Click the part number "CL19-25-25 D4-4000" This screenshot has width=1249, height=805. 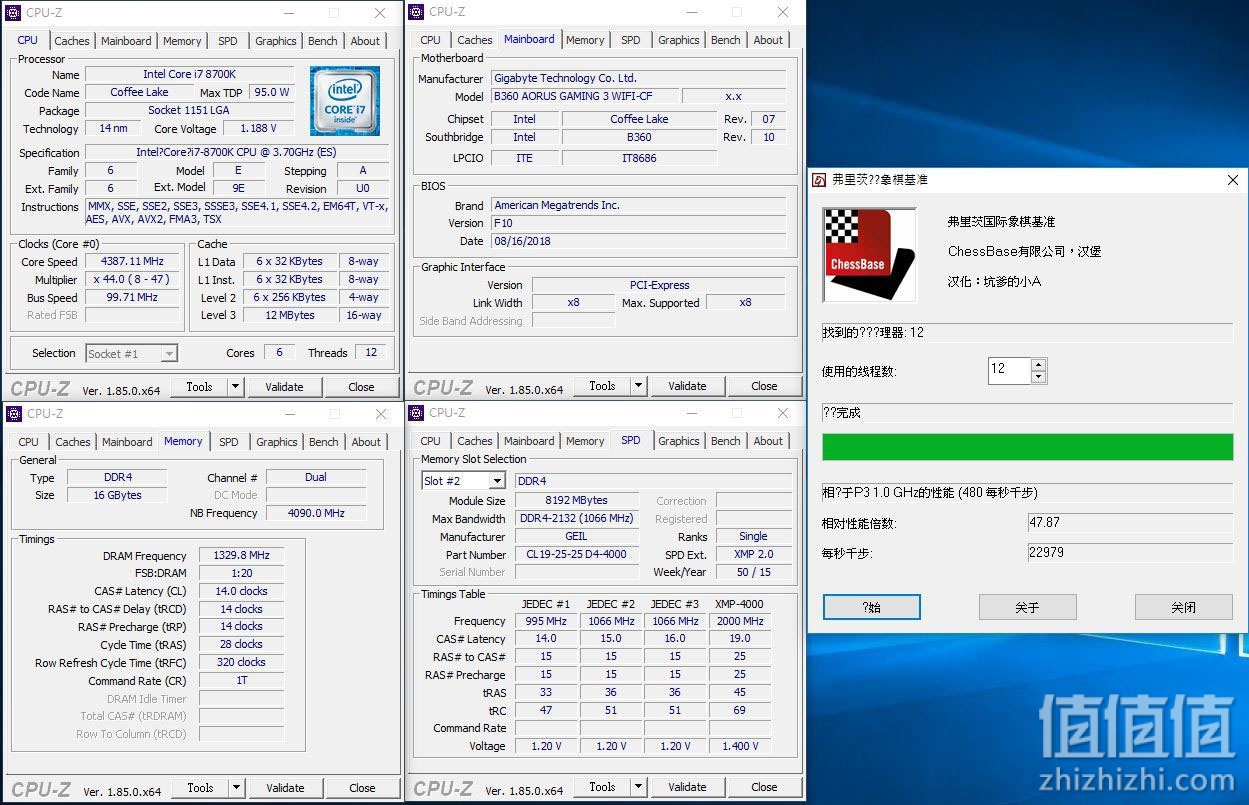click(577, 555)
